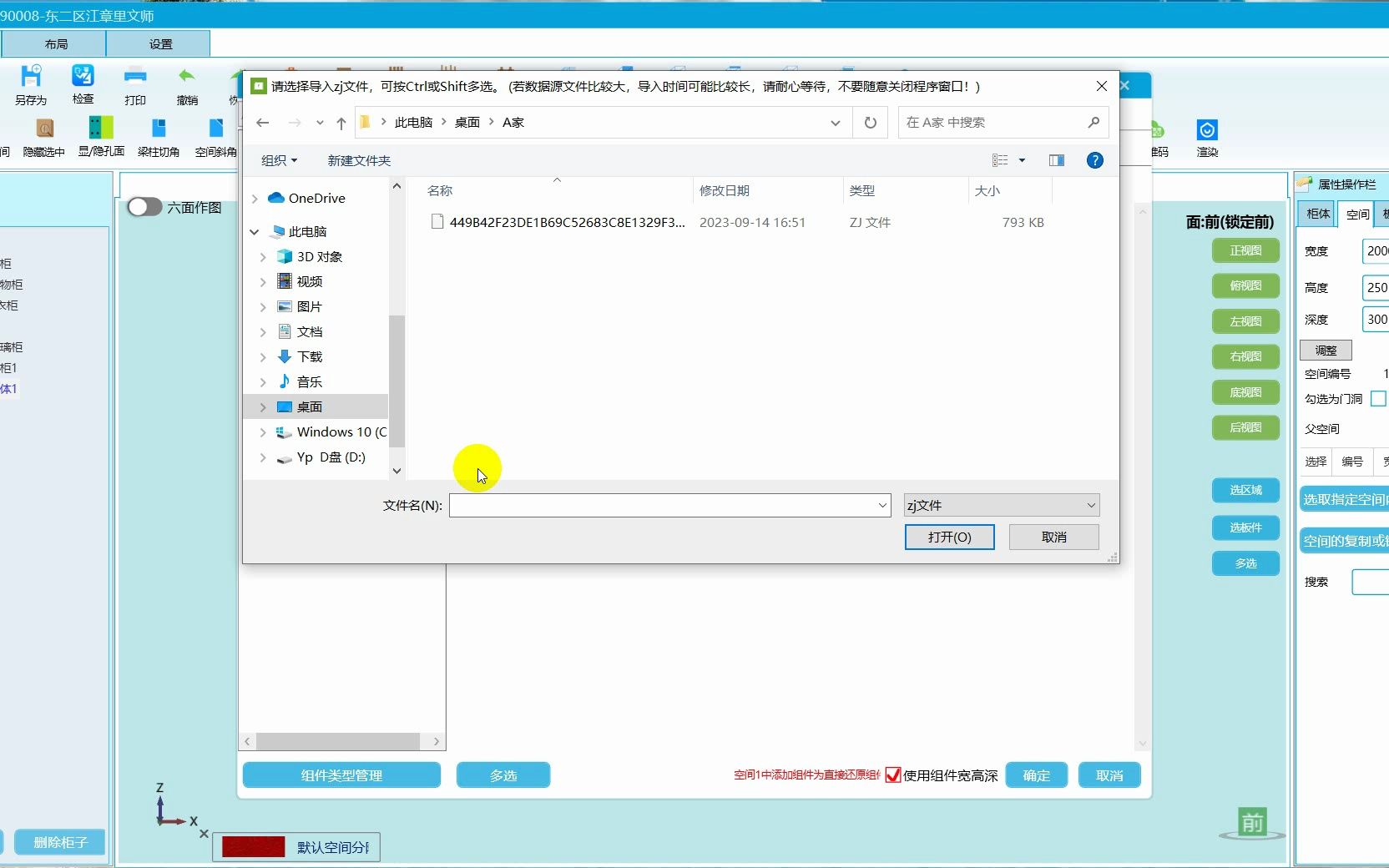Image resolution: width=1389 pixels, height=868 pixels.
Task: Click the Hide Selected (隐藏选中) icon
Action: coord(44,138)
